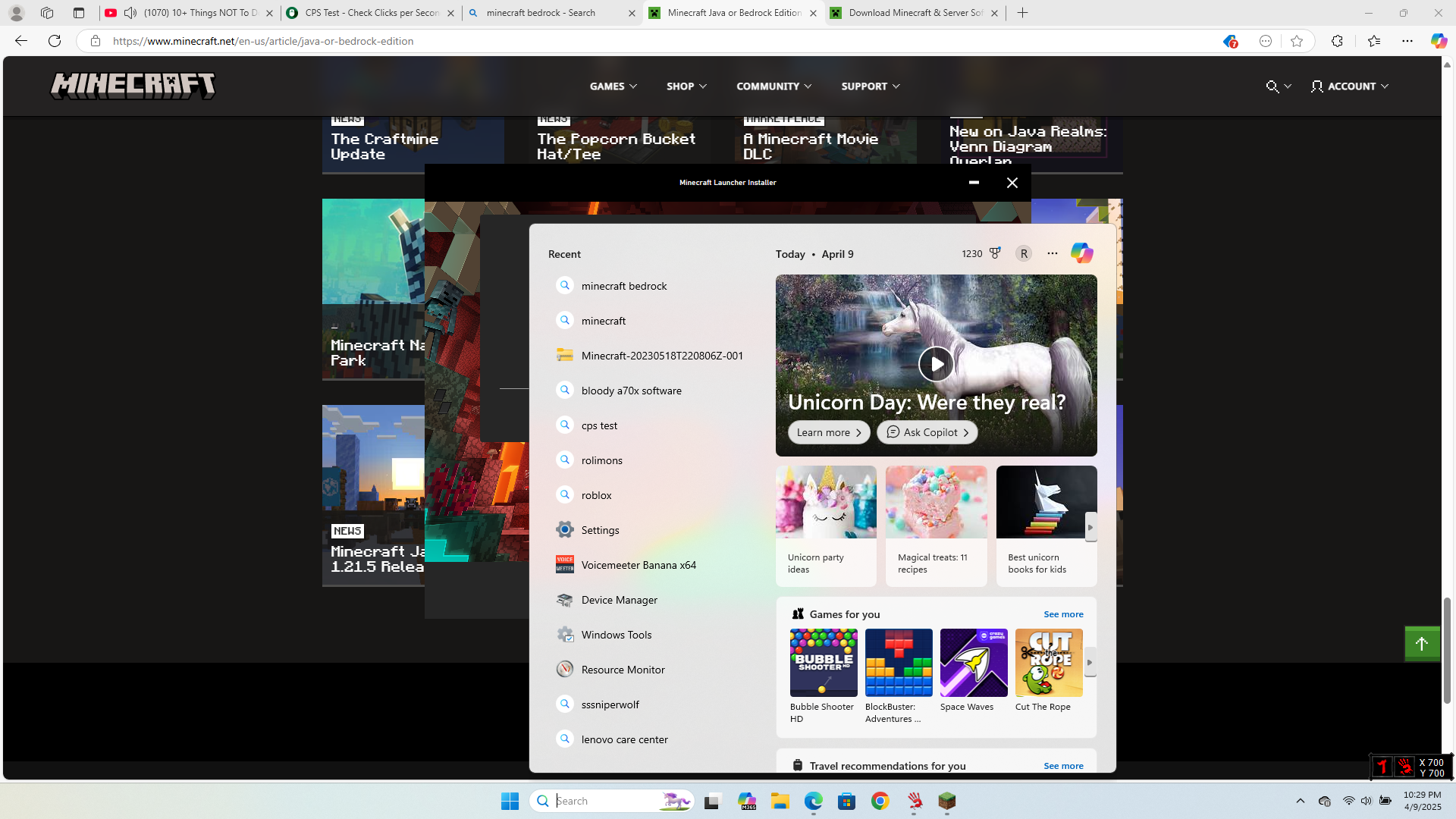1456x819 pixels.
Task: Open the Bubble Shooter HD game thumbnail
Action: (x=824, y=663)
